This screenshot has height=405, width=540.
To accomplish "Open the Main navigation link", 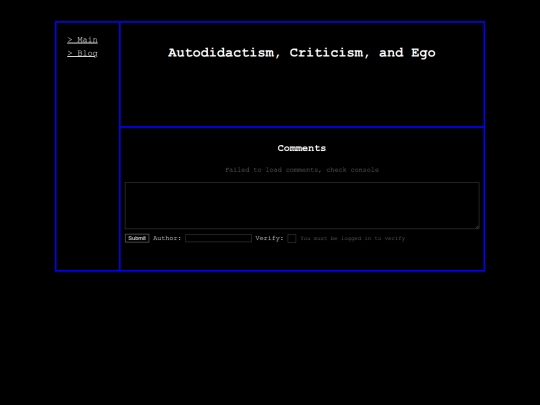I will pos(82,40).
